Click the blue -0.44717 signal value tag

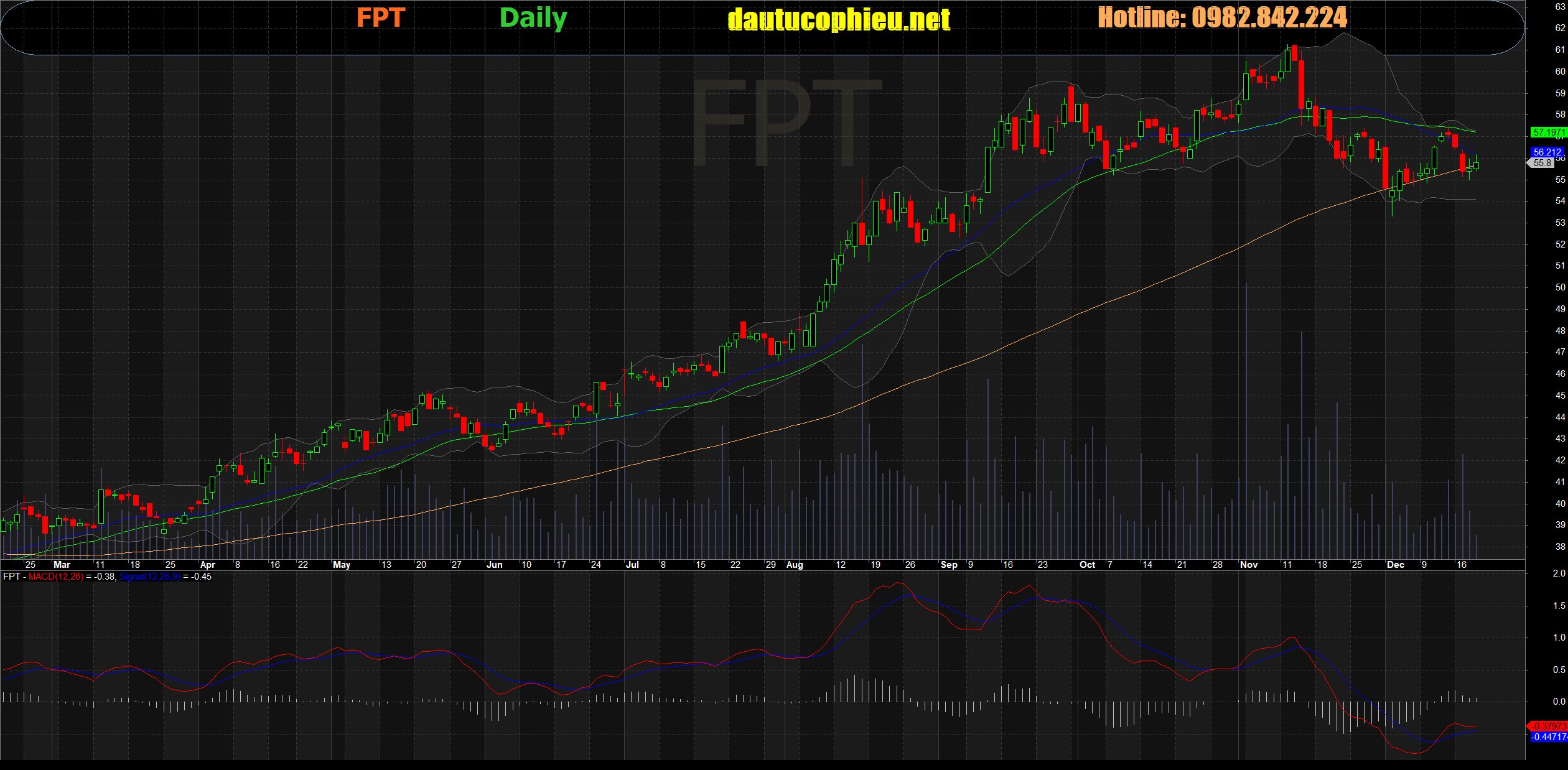click(1548, 737)
